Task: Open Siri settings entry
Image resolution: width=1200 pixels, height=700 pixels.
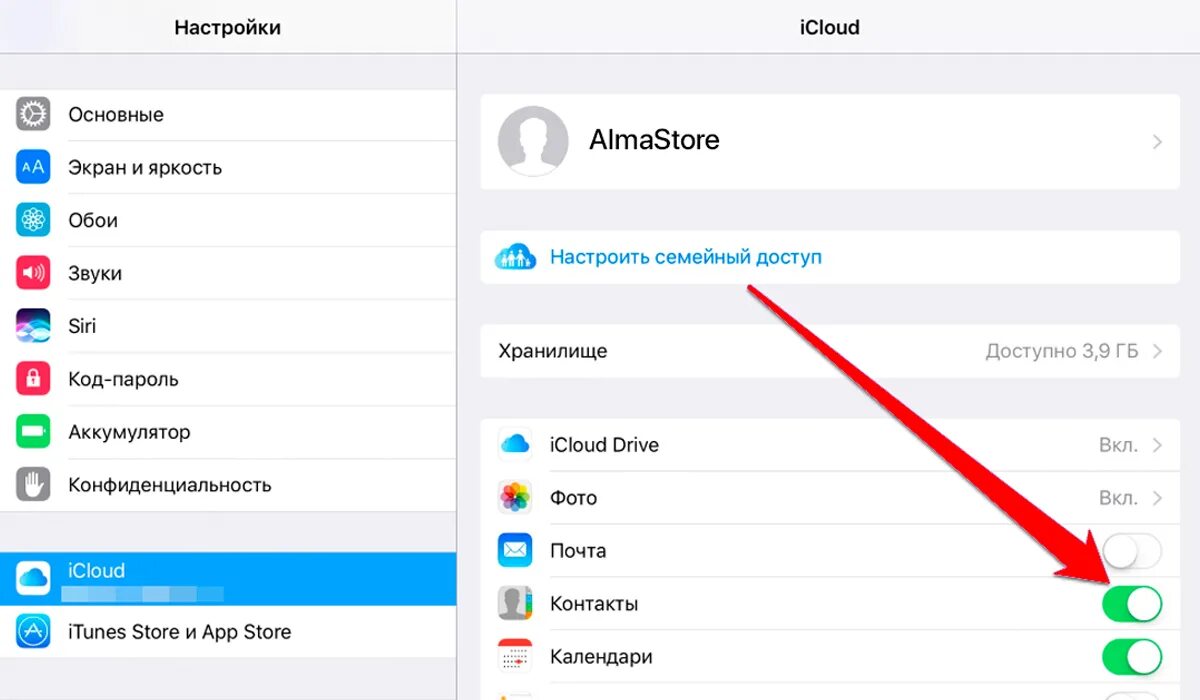Action: [228, 326]
